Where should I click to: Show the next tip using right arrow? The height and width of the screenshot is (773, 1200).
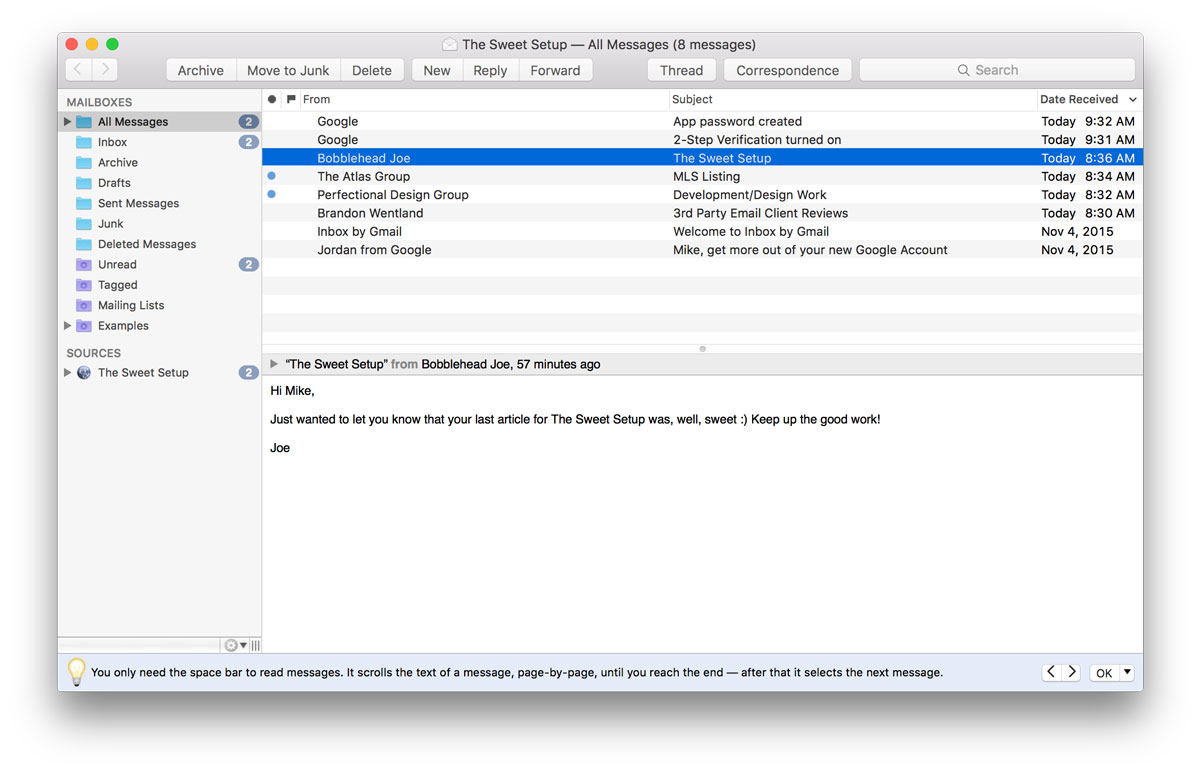coord(1071,673)
